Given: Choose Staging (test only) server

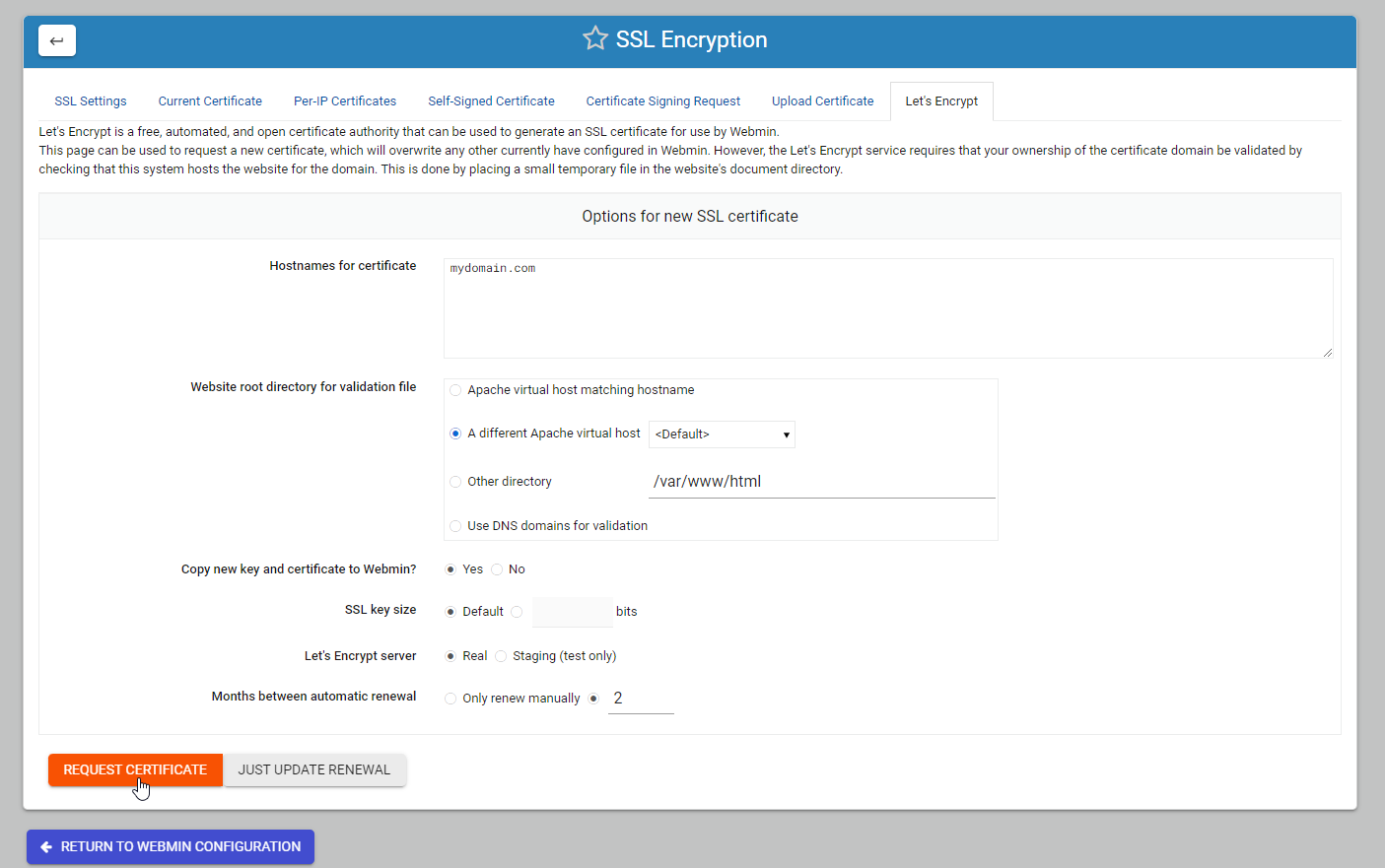Looking at the screenshot, I should (x=501, y=656).
